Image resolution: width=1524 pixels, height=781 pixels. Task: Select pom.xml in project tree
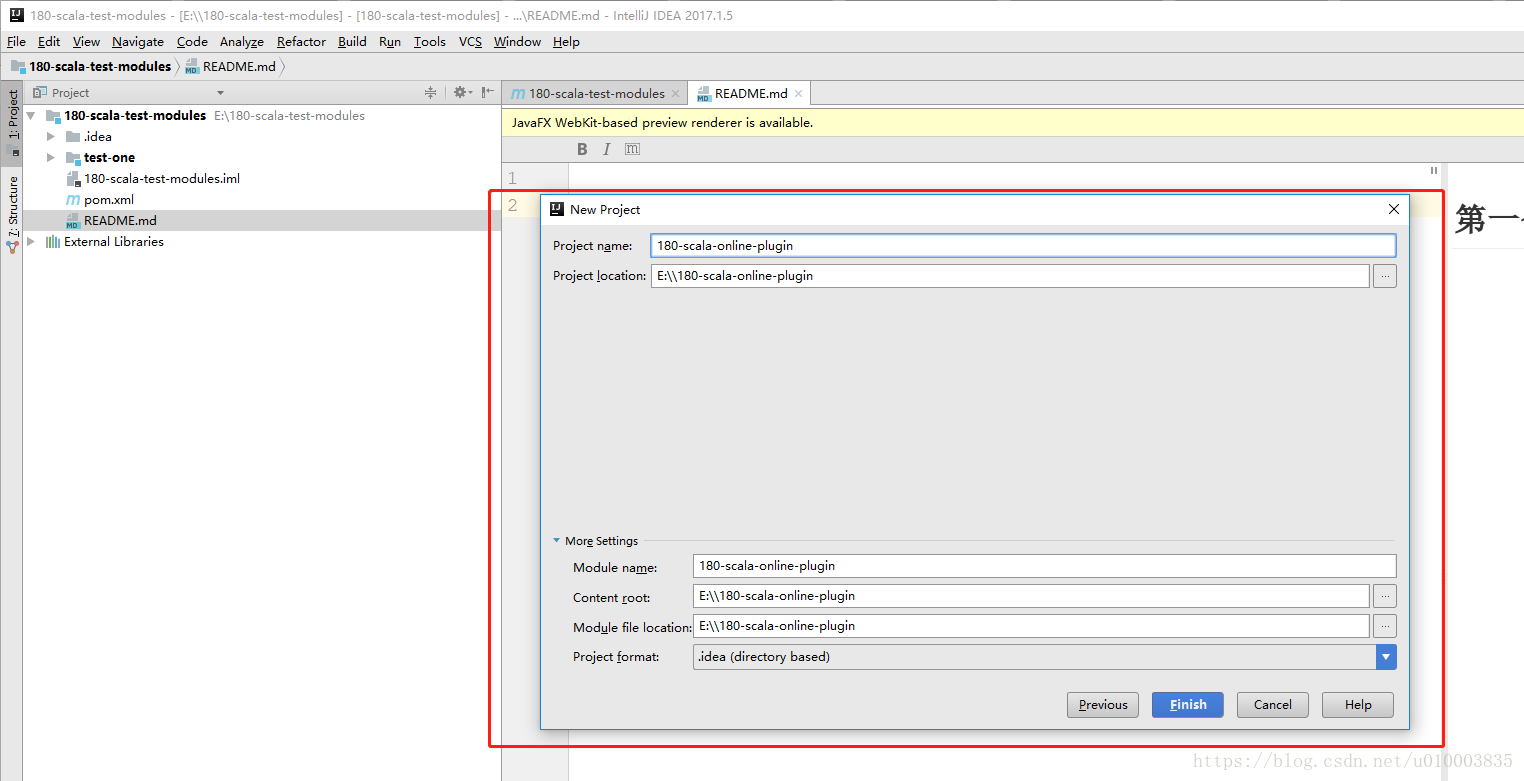click(x=108, y=200)
